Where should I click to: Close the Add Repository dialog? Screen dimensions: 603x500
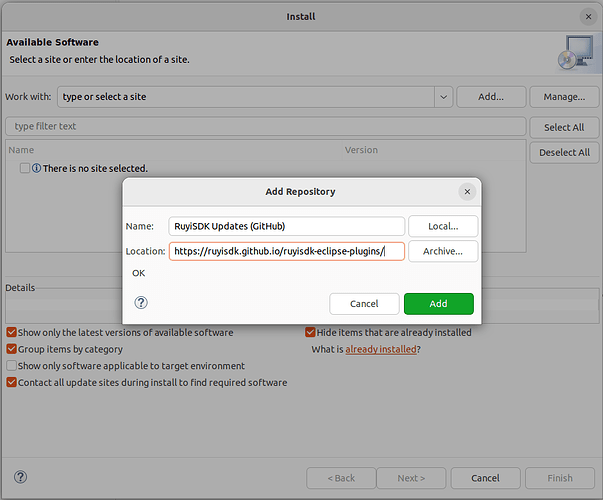pos(467,192)
